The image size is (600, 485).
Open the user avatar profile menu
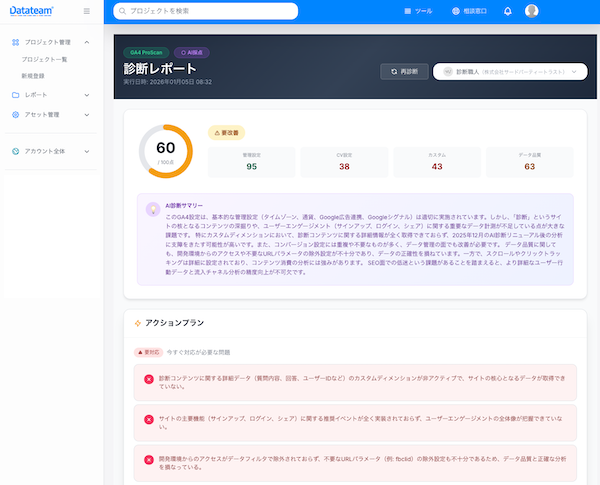(x=531, y=11)
